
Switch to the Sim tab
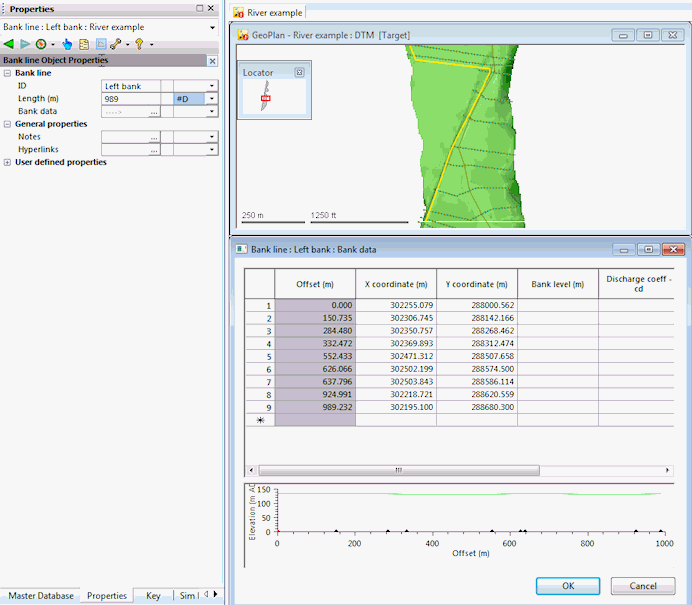click(187, 596)
